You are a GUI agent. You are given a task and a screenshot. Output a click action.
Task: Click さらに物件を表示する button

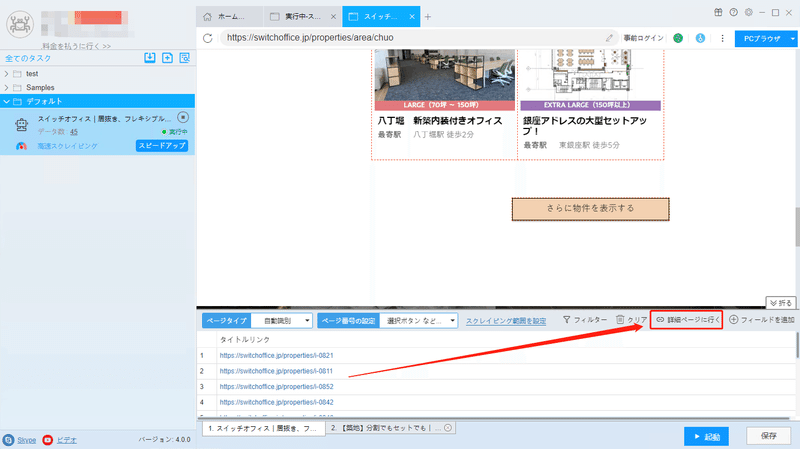point(590,209)
